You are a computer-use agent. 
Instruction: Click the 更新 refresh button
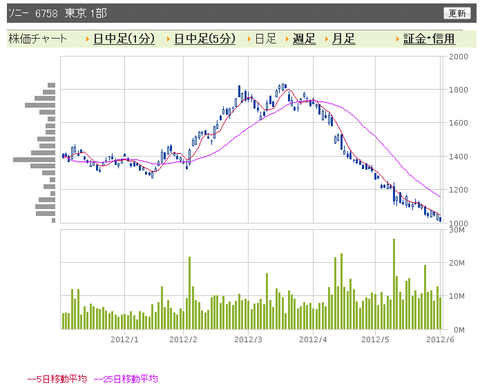(x=457, y=13)
